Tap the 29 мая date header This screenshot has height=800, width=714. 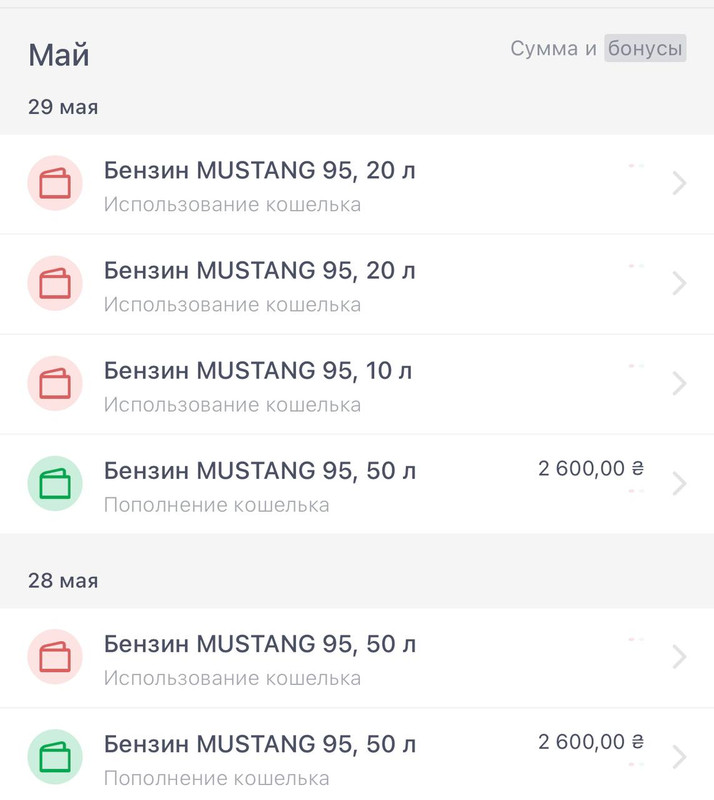coord(63,107)
